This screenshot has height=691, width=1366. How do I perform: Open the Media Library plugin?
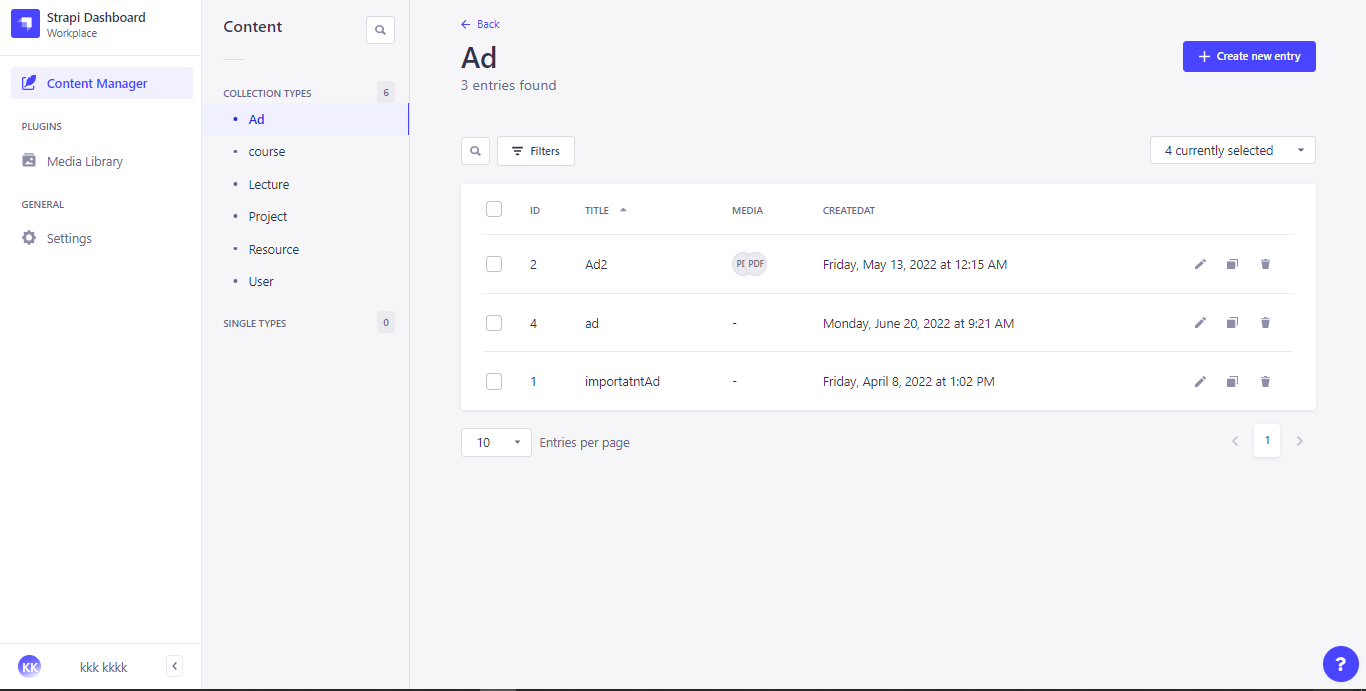pyautogui.click(x=85, y=161)
